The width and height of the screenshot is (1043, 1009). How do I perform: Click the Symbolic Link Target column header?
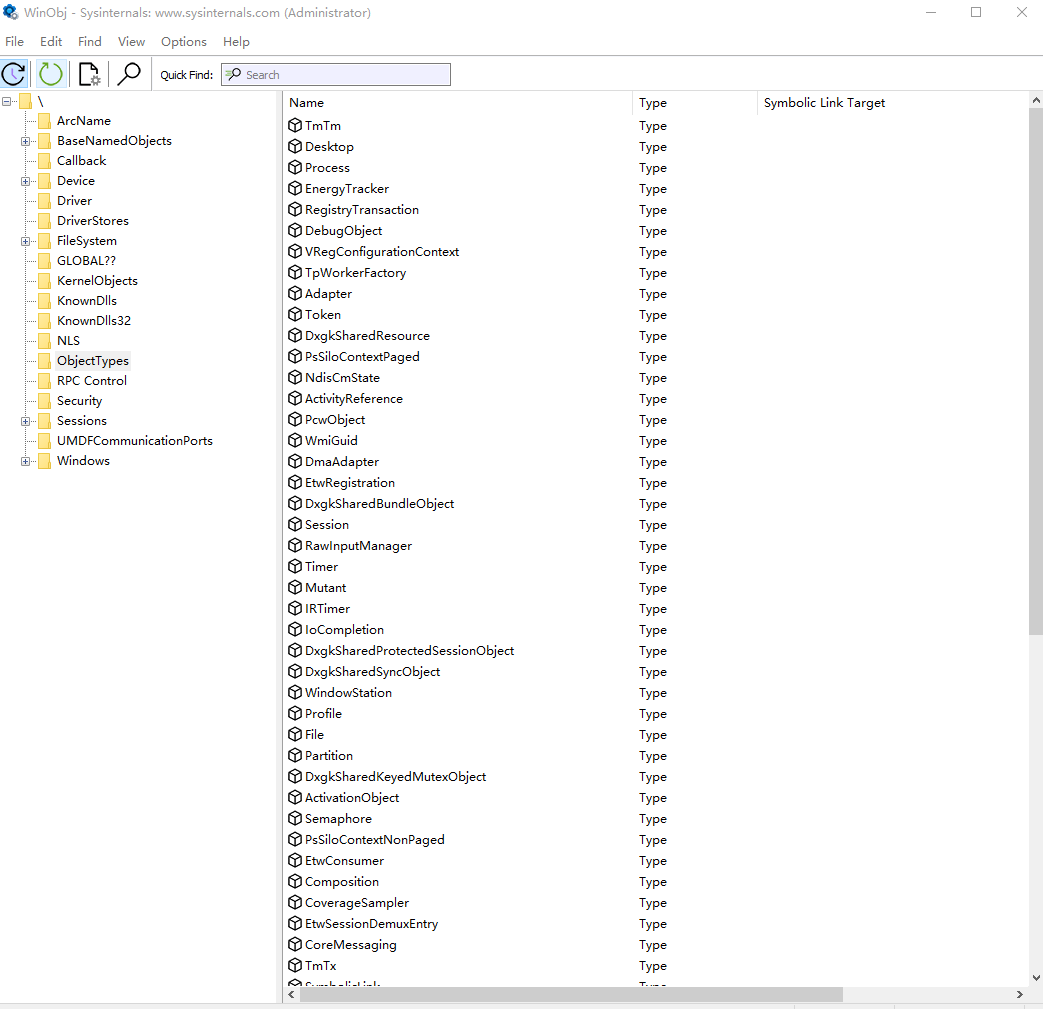[x=893, y=103]
